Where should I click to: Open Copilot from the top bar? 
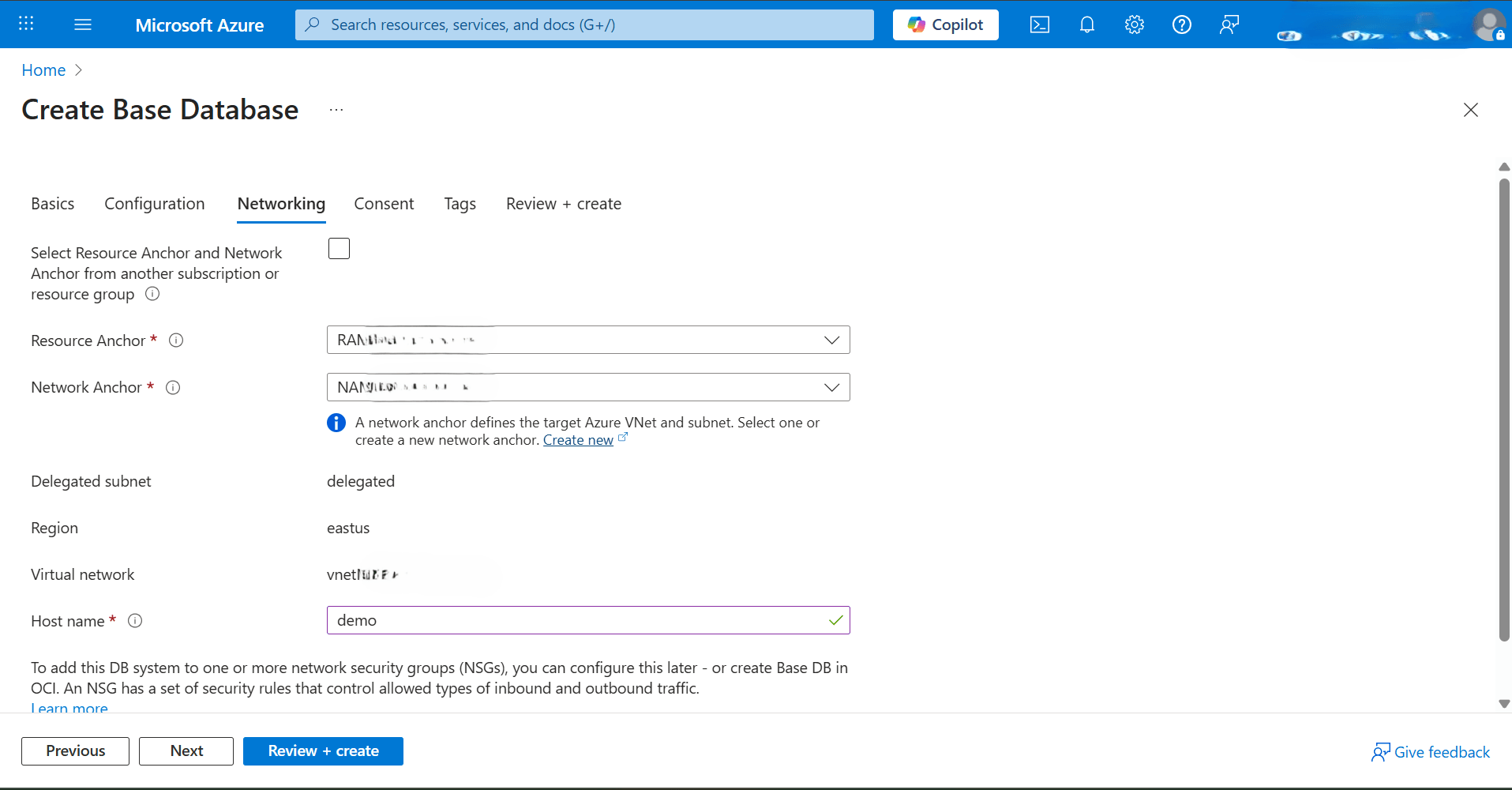point(945,24)
